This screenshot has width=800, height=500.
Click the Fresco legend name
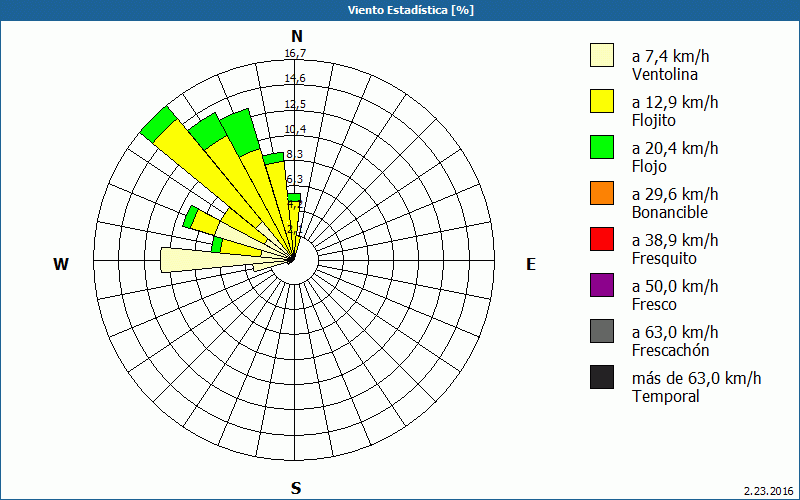pos(654,305)
